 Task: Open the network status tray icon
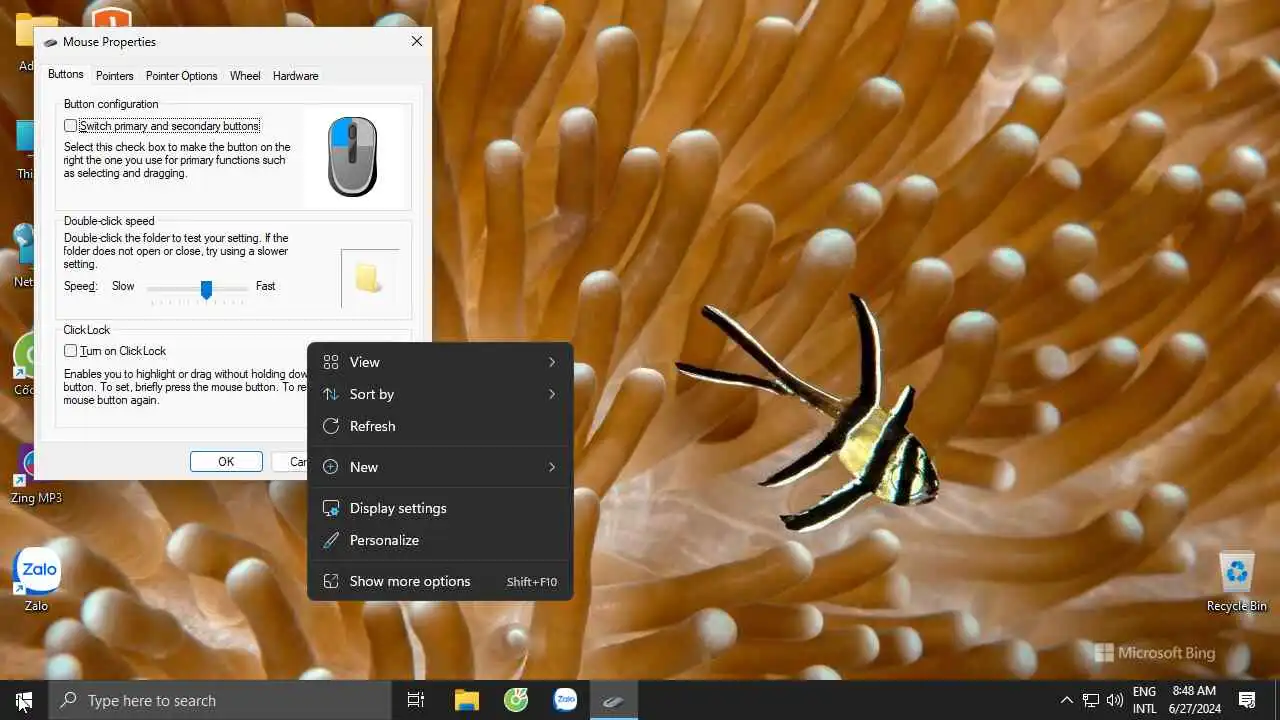pos(1091,700)
